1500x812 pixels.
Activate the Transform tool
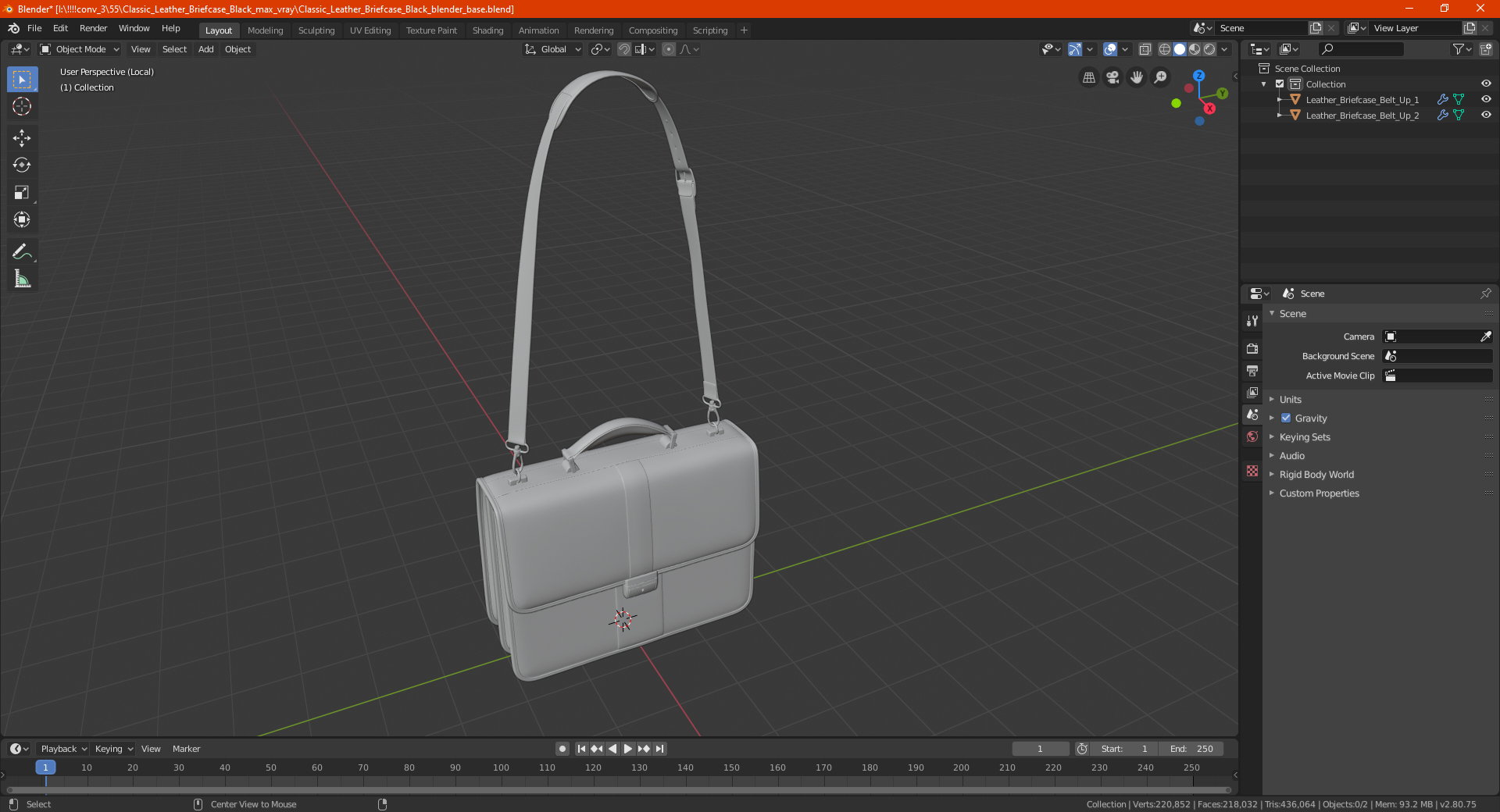pyautogui.click(x=22, y=219)
